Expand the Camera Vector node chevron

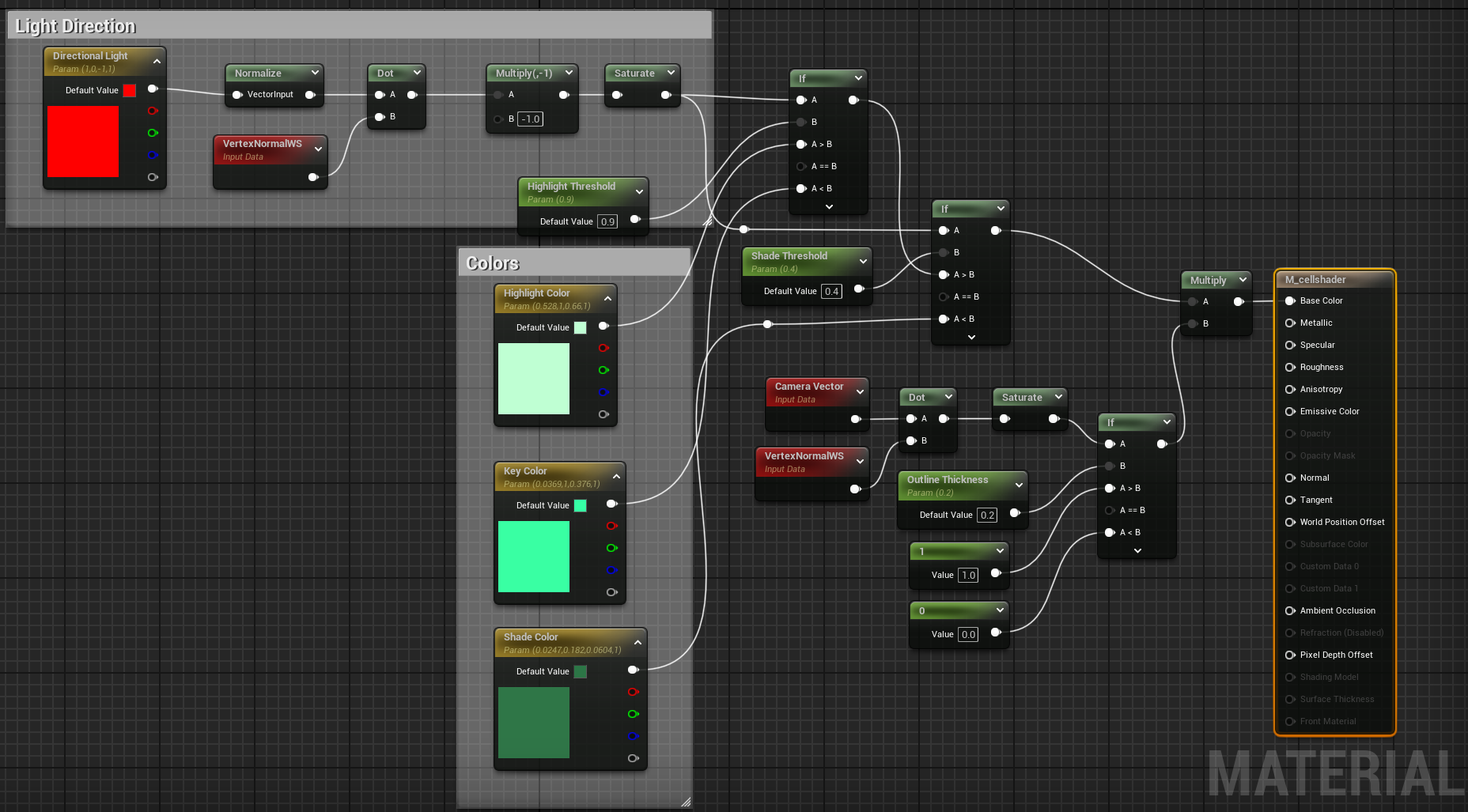click(x=860, y=391)
